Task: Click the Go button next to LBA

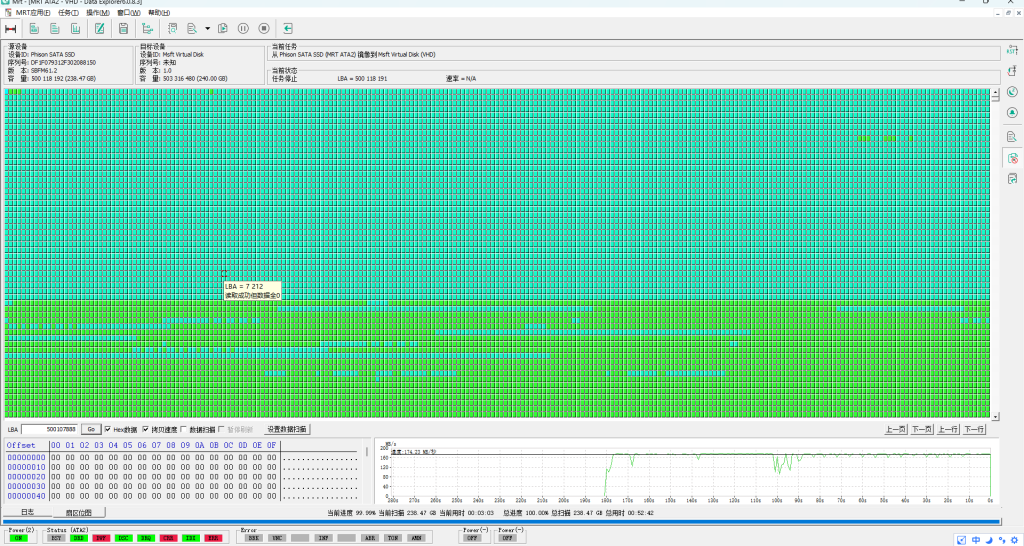Action: pos(91,429)
